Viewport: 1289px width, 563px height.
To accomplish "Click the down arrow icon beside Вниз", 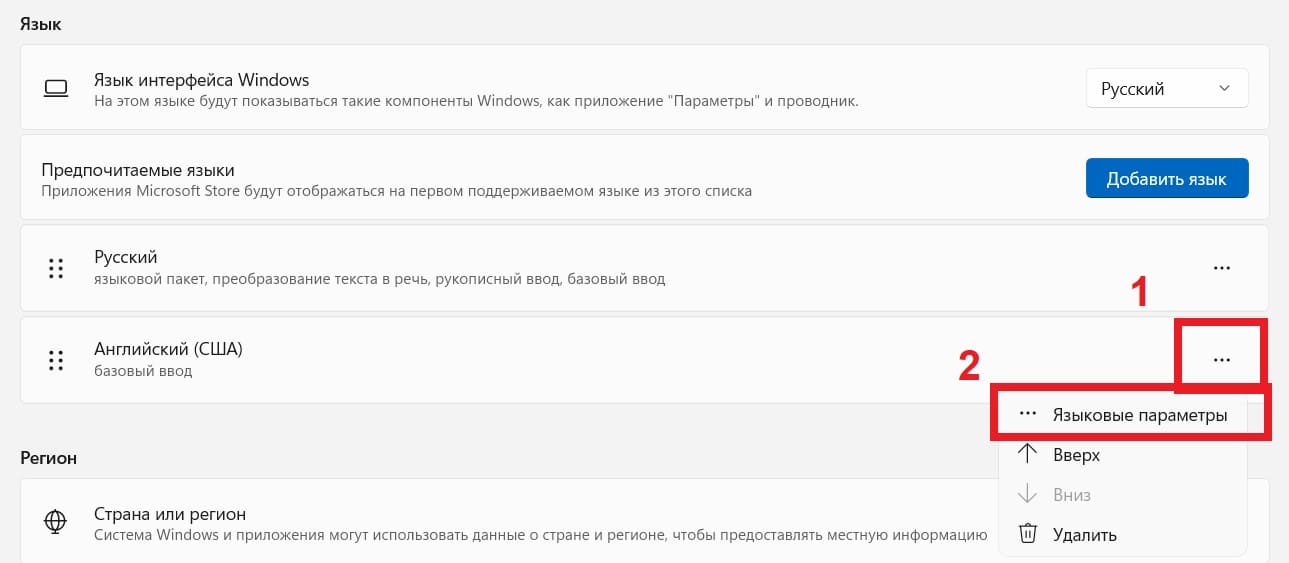I will click(x=1026, y=495).
